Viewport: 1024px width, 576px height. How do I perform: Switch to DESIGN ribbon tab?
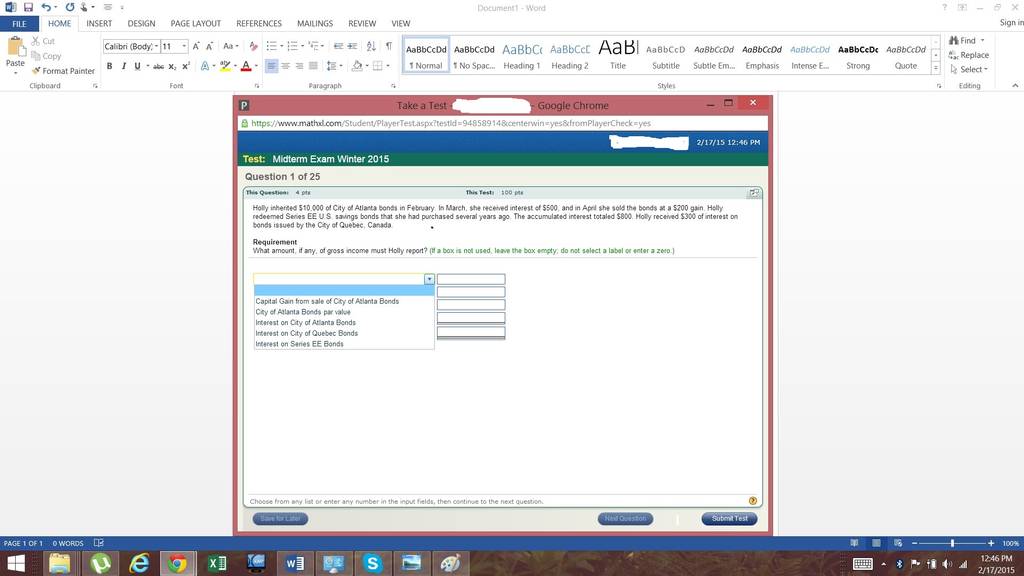point(141,24)
